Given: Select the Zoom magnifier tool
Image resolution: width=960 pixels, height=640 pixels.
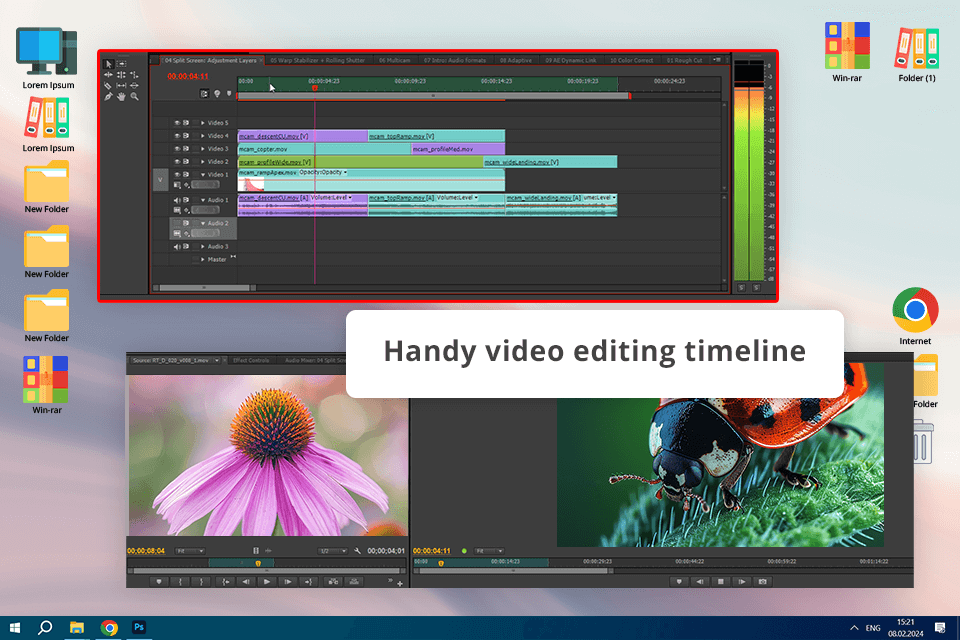Looking at the screenshot, I should pos(134,97).
